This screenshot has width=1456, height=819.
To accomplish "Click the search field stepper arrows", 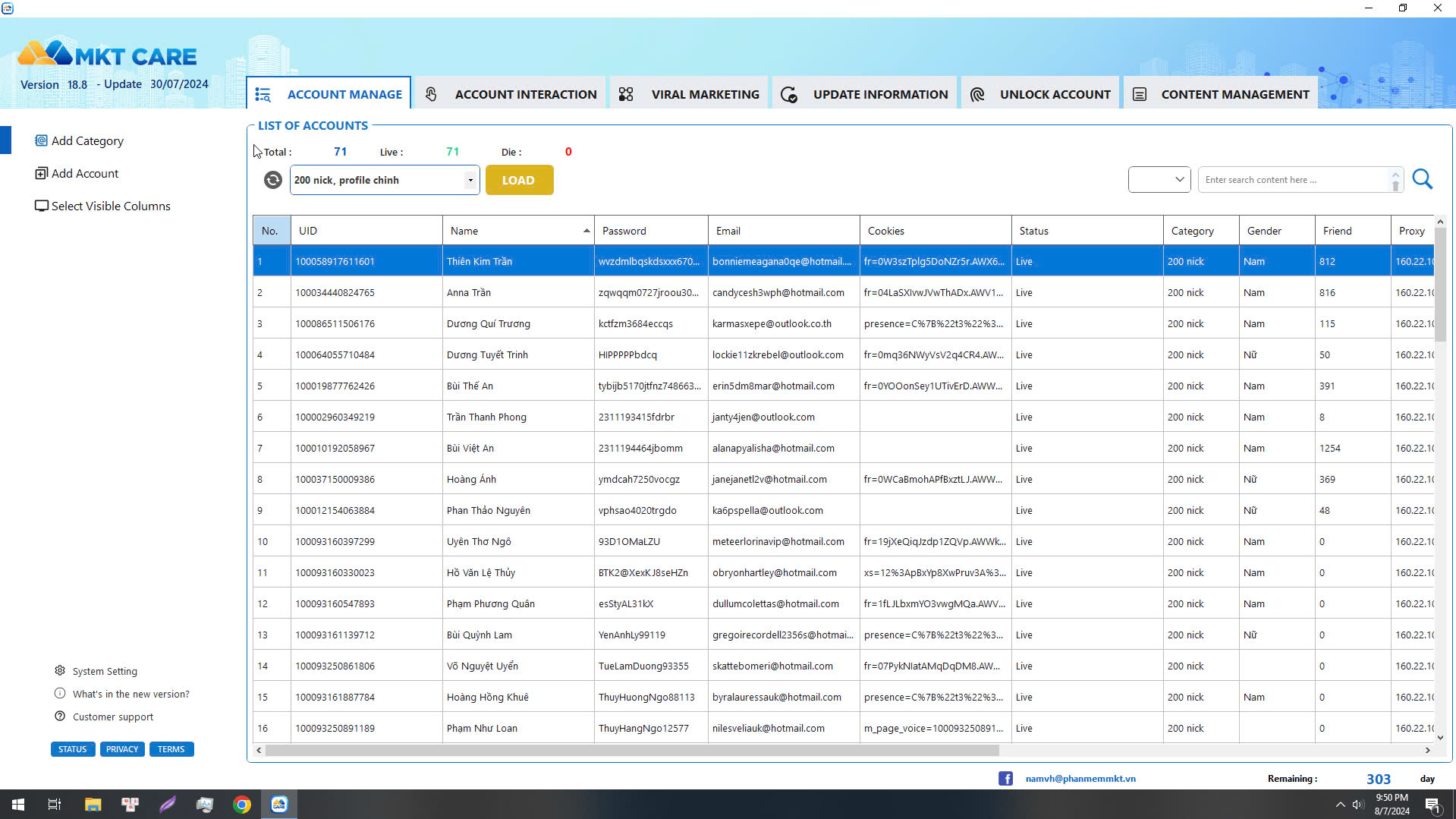I will 1395,180.
